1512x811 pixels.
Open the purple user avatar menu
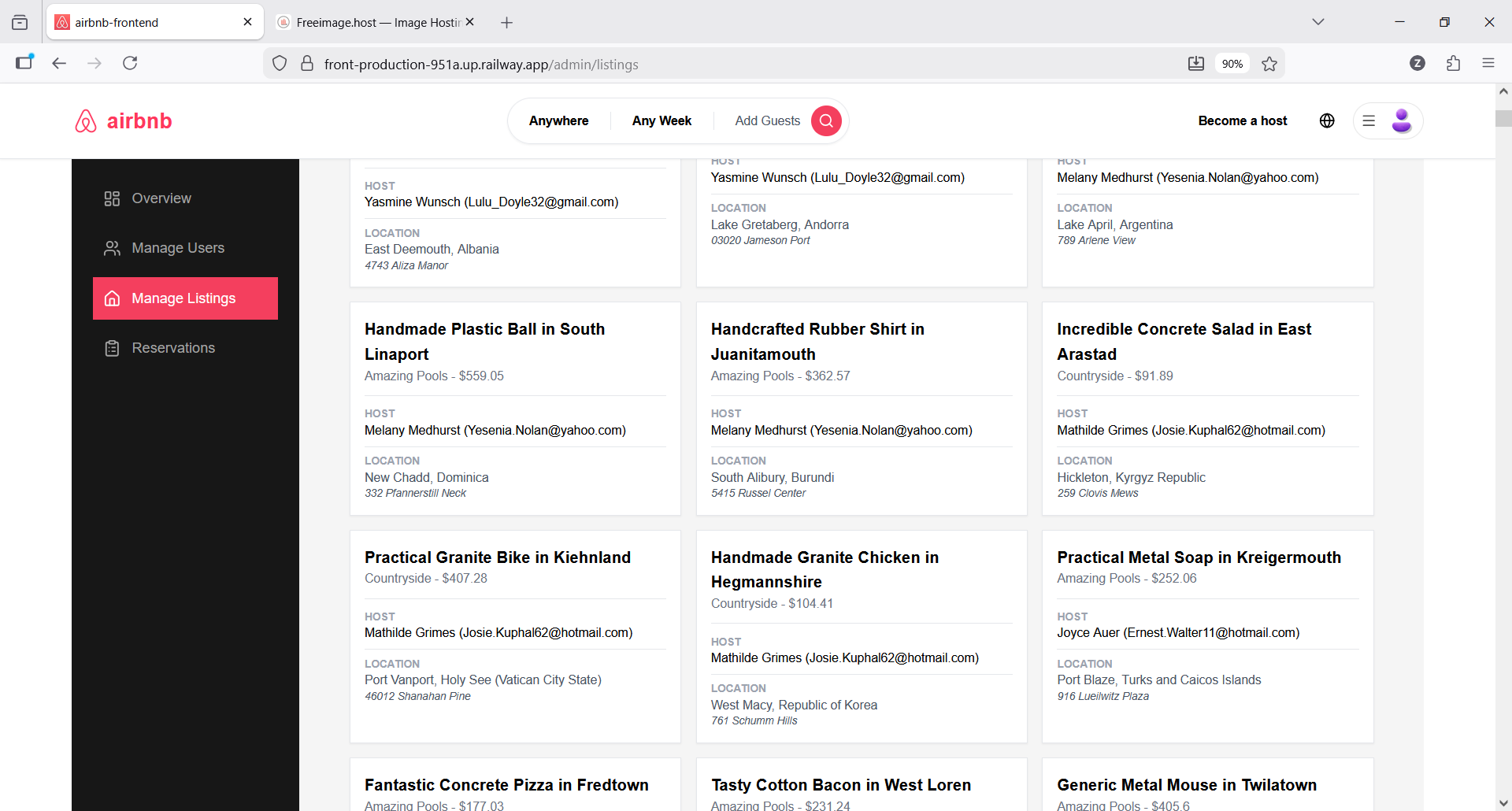(x=1401, y=120)
